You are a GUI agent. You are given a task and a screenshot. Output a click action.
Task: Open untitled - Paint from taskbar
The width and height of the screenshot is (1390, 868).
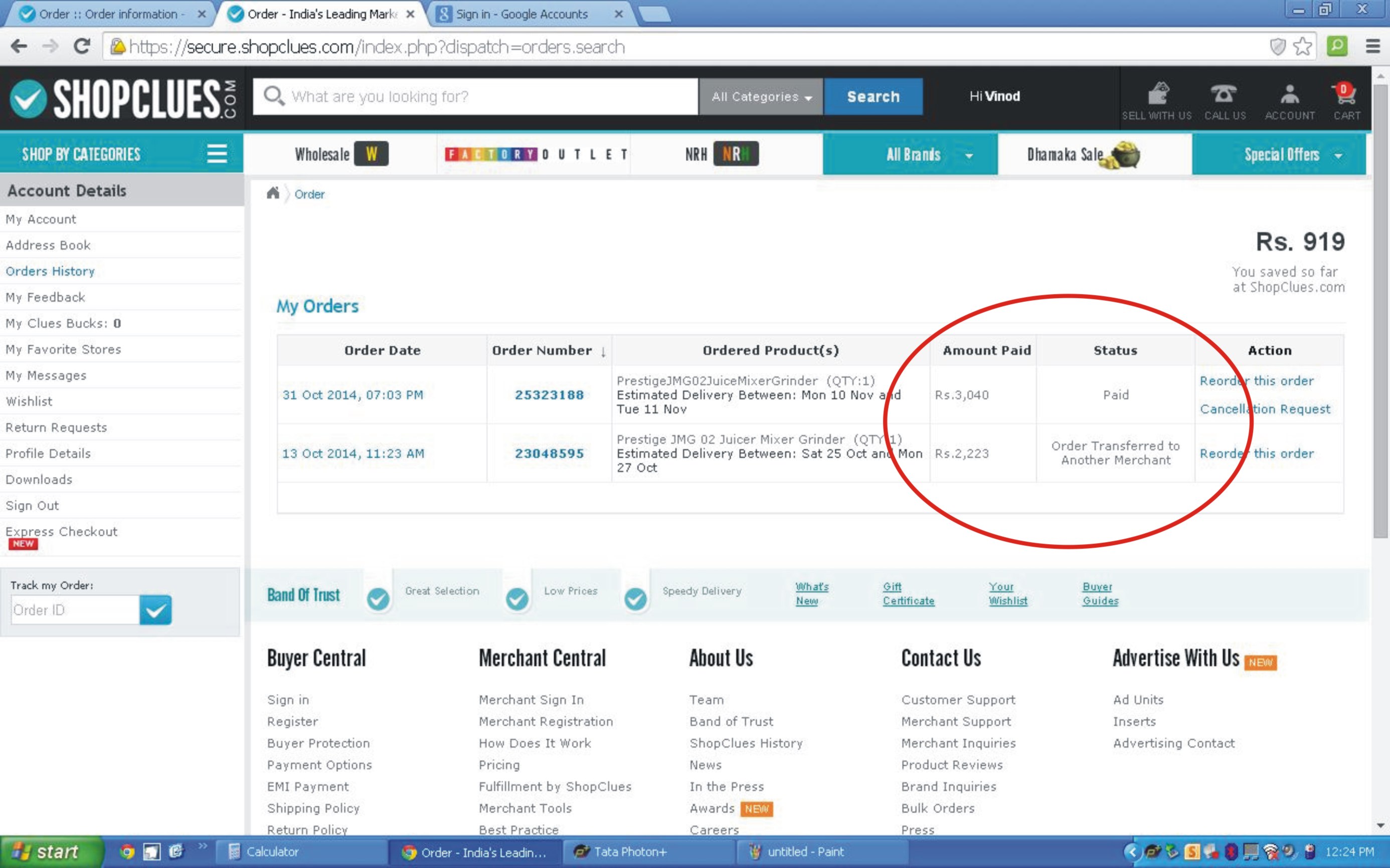coord(821,852)
